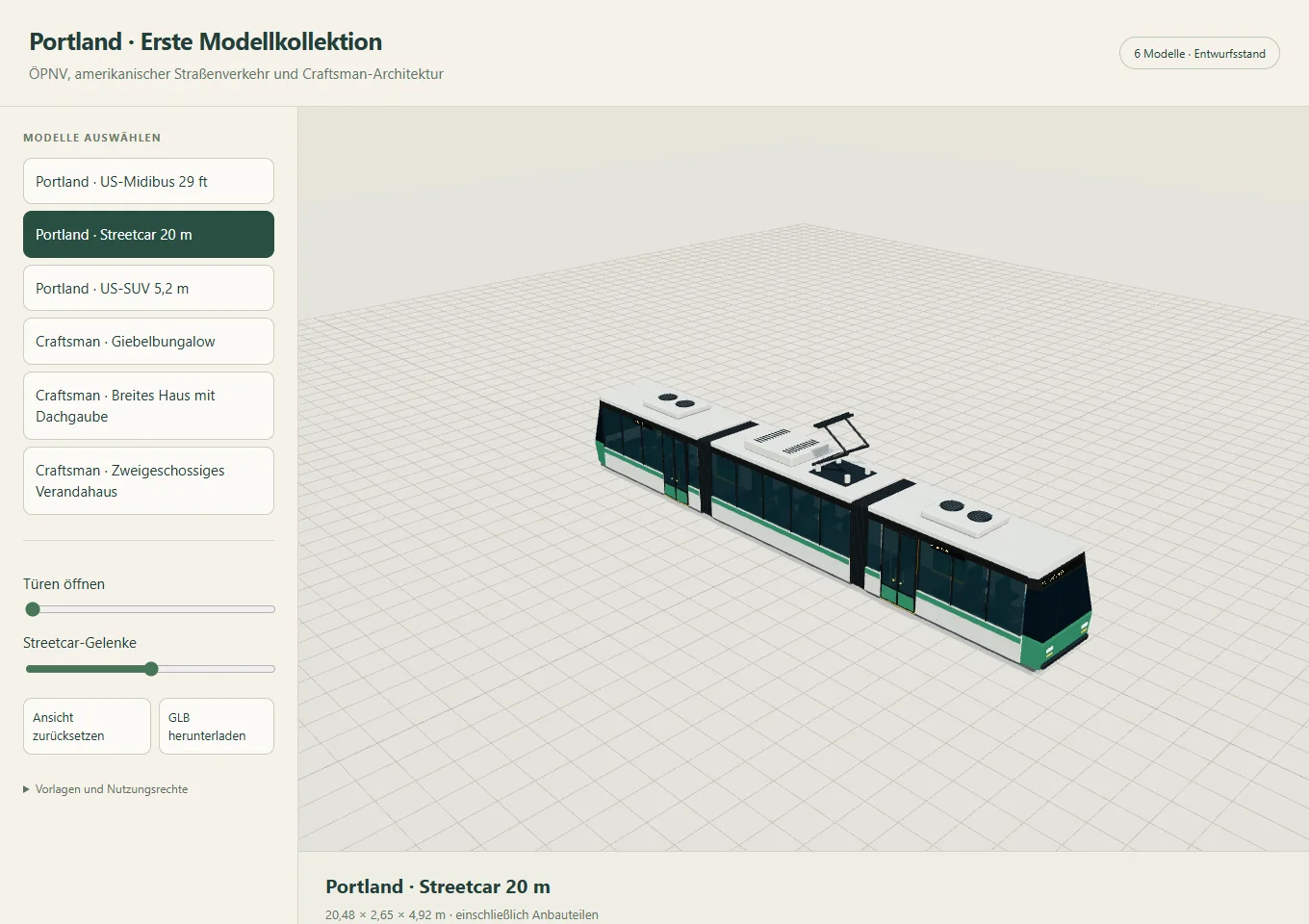
Task: Open the Craftsman Giebelbungalow model
Action: tap(148, 342)
